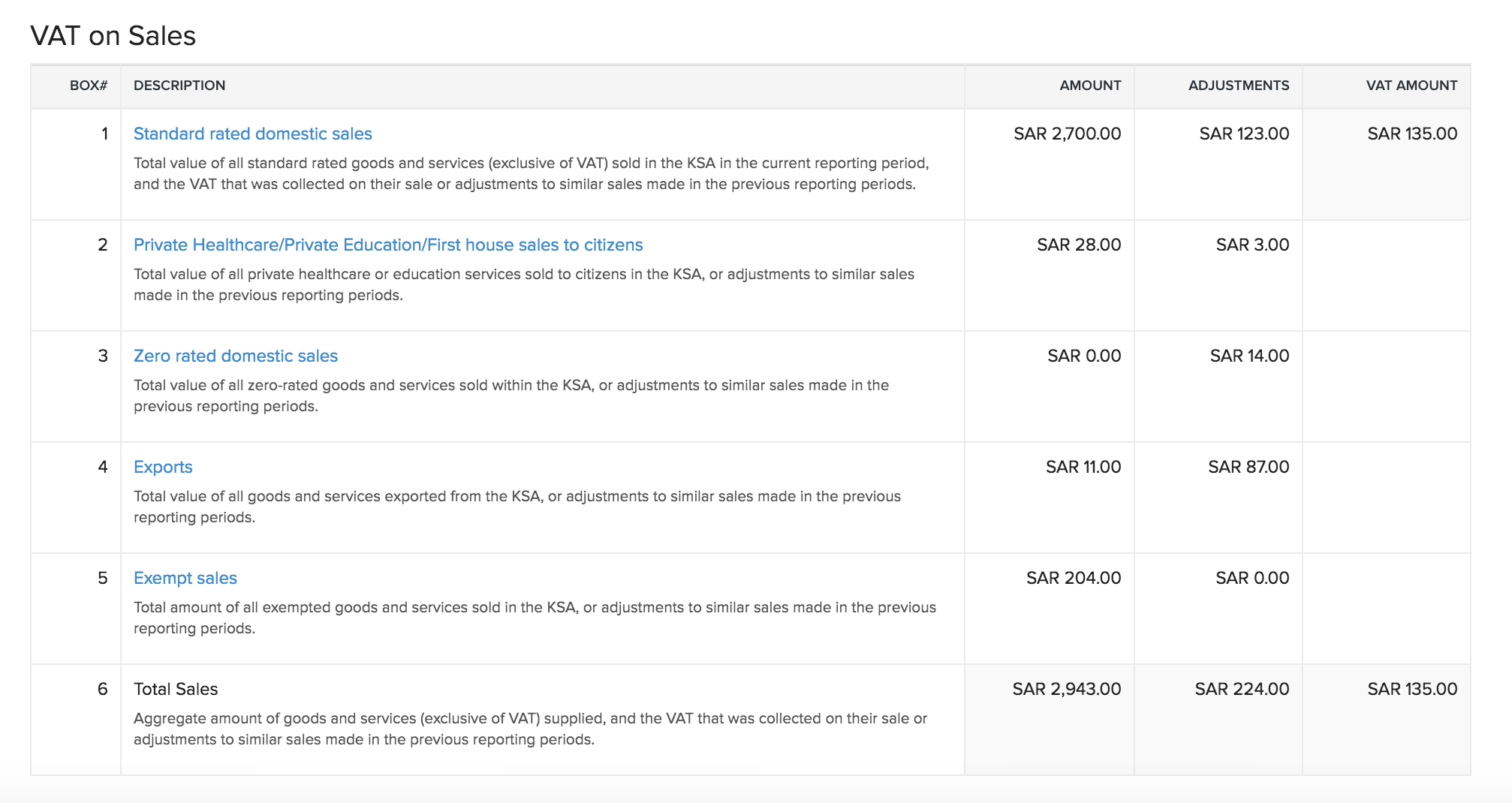Click the BOX# column header
Screen dimensions: 1512x803
(x=88, y=86)
